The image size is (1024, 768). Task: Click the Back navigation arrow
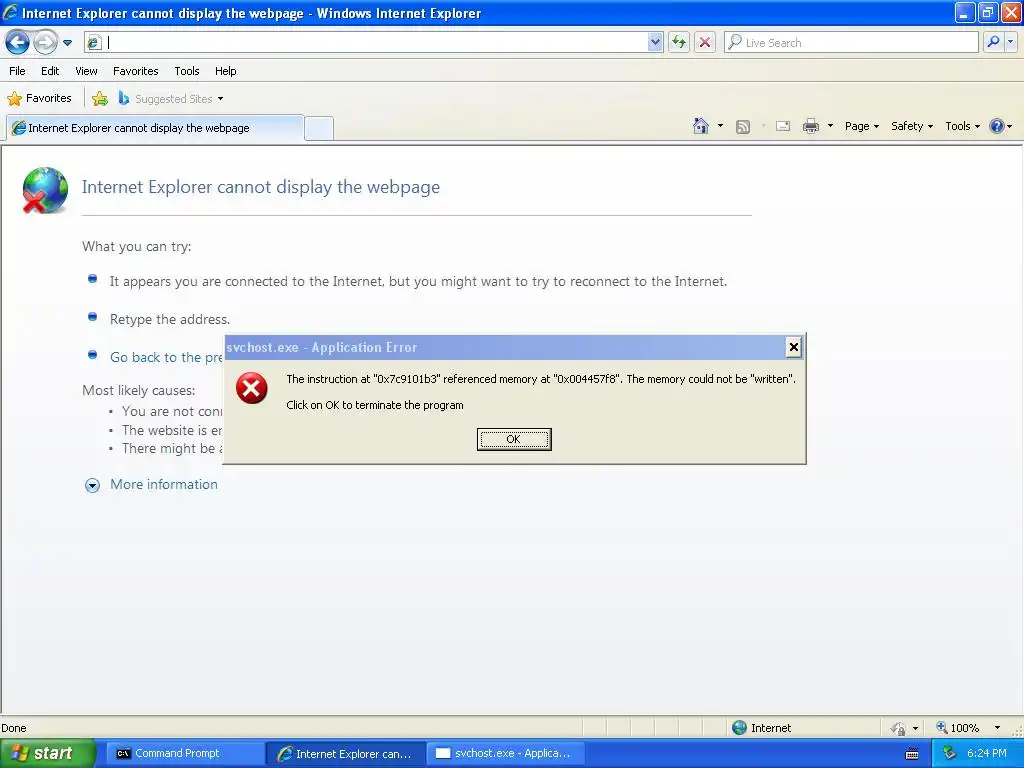click(18, 42)
